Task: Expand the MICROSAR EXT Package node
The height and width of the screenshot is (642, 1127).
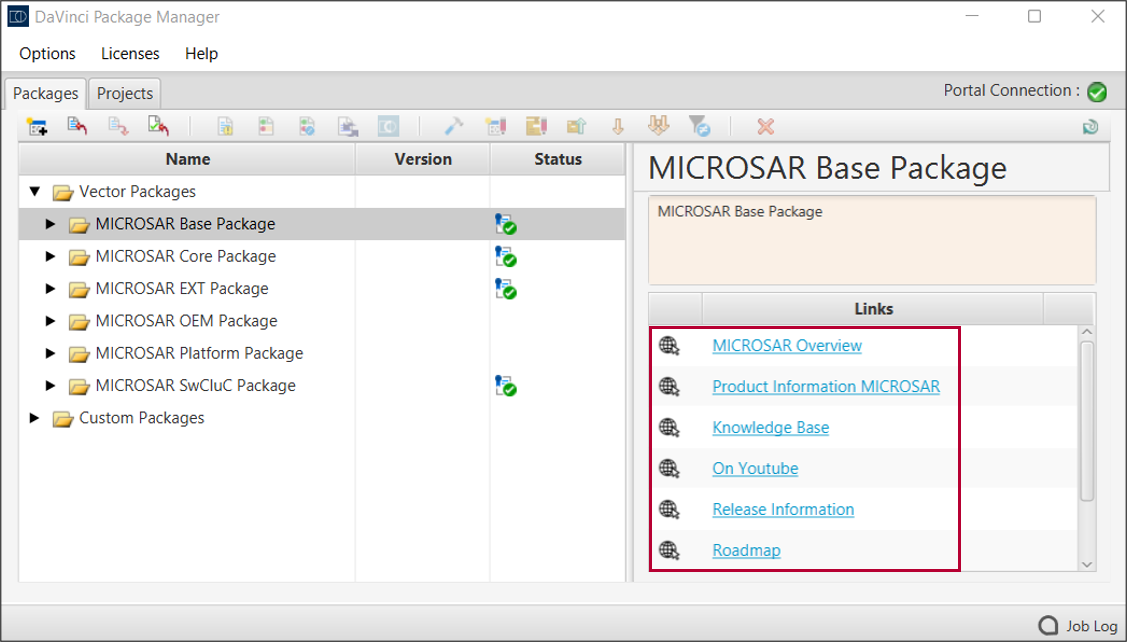Action: tap(50, 289)
